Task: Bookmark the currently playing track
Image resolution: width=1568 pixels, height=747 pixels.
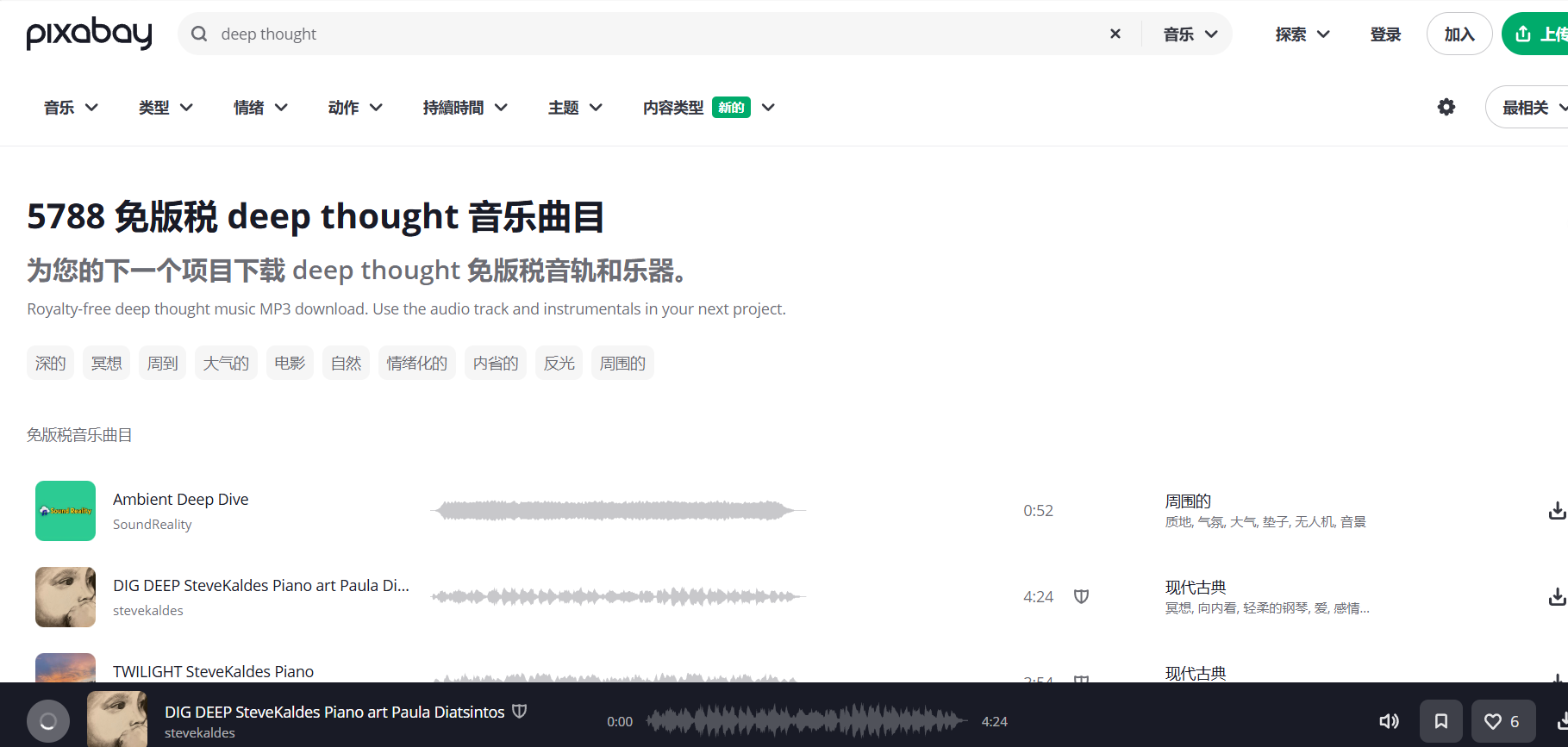Action: pyautogui.click(x=1441, y=721)
